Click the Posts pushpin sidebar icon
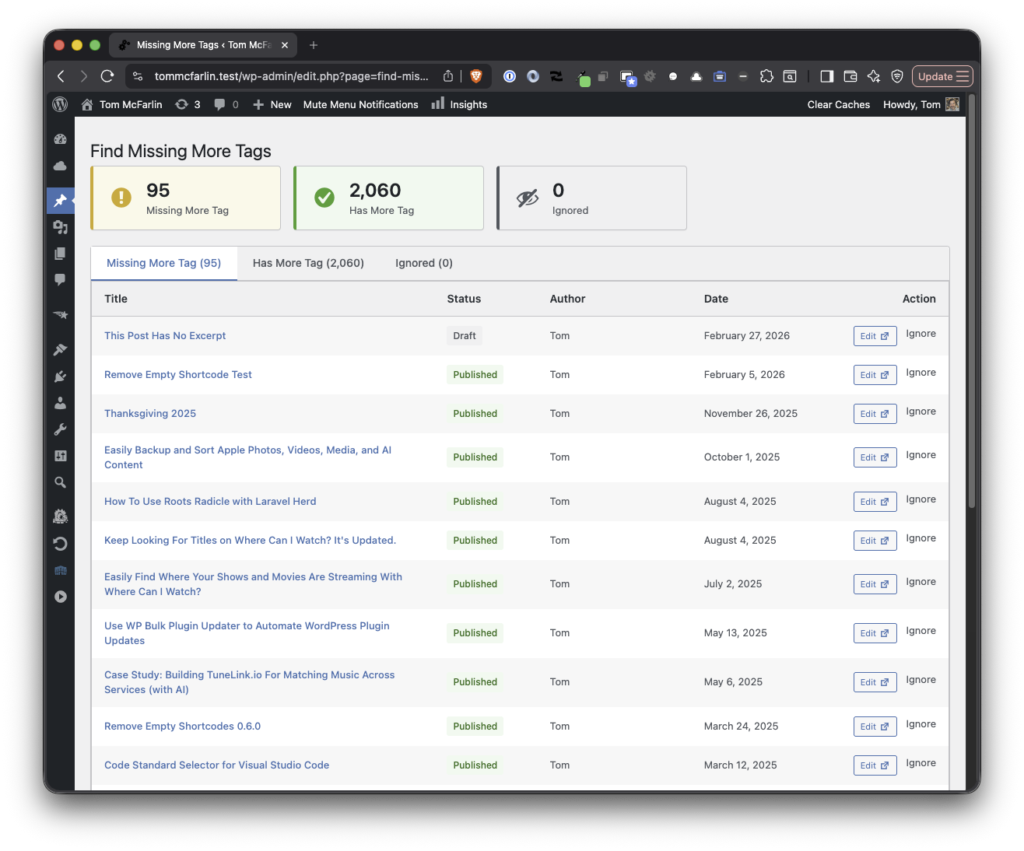1024x851 pixels. pos(60,201)
